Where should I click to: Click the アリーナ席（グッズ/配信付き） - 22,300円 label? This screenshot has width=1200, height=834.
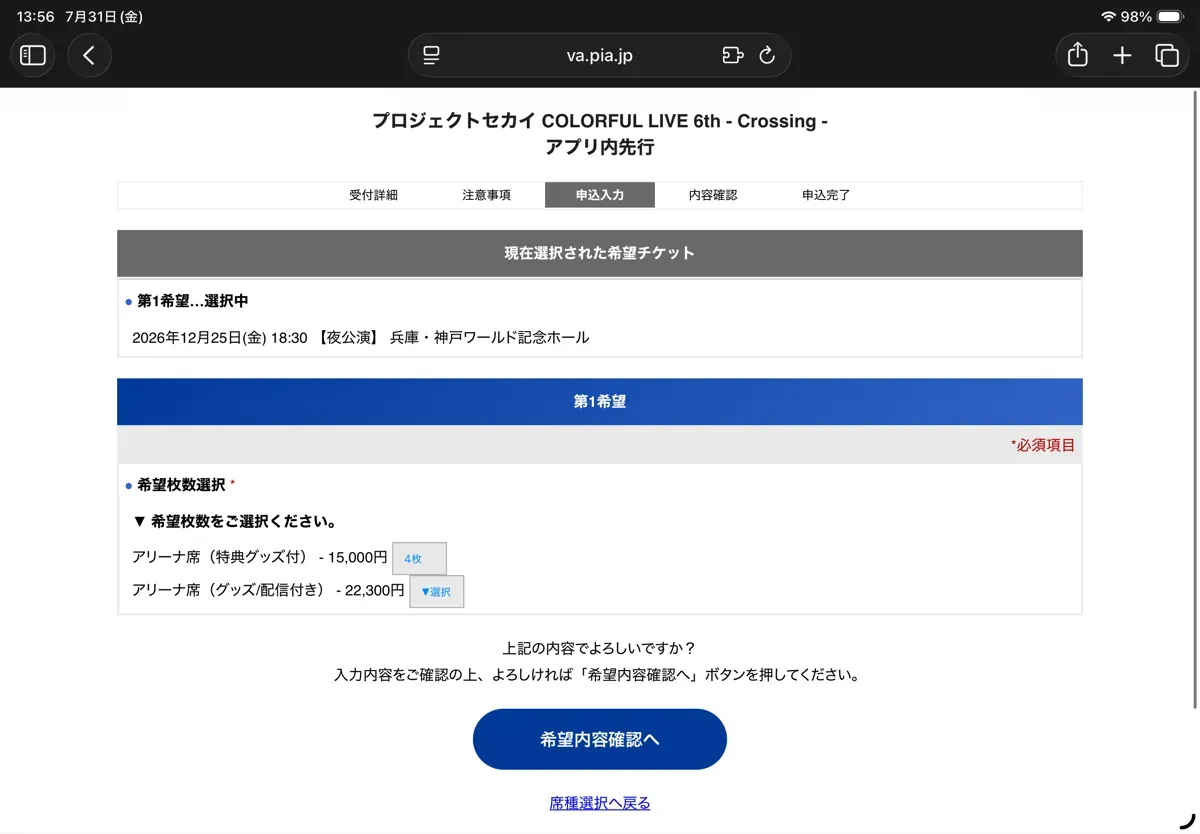(x=268, y=591)
